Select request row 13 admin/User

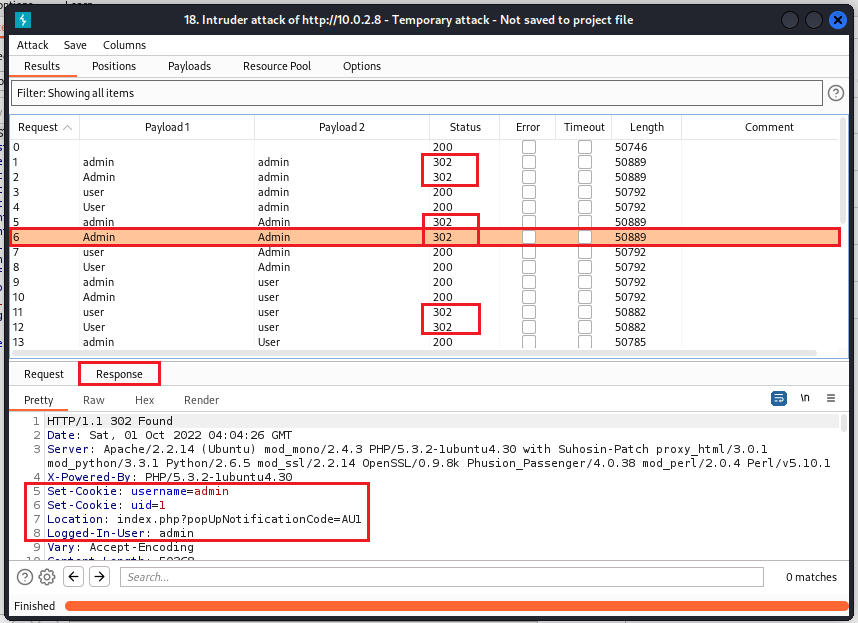tap(424, 342)
